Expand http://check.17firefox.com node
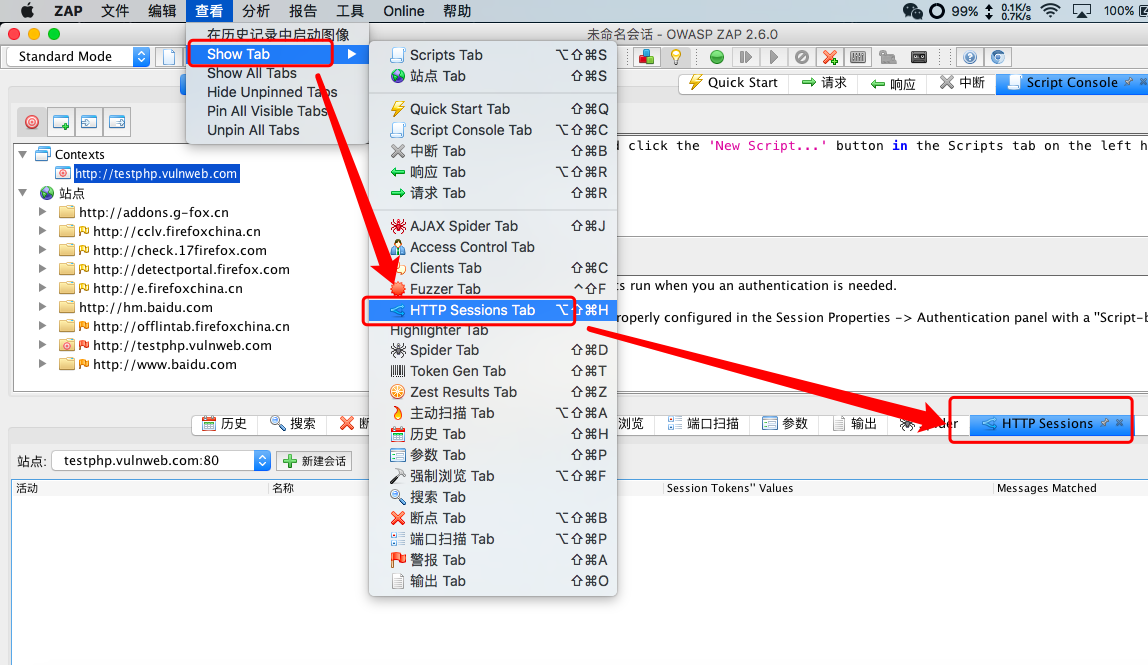The width and height of the screenshot is (1148, 665). (x=42, y=250)
